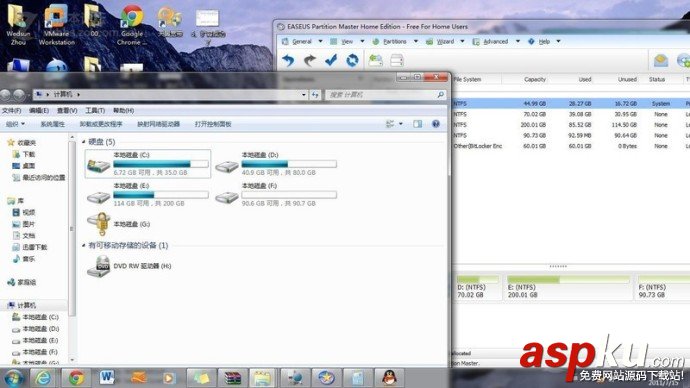The image size is (690, 388).
Task: Go back in the Explorer window
Action: pyautogui.click(x=5, y=95)
